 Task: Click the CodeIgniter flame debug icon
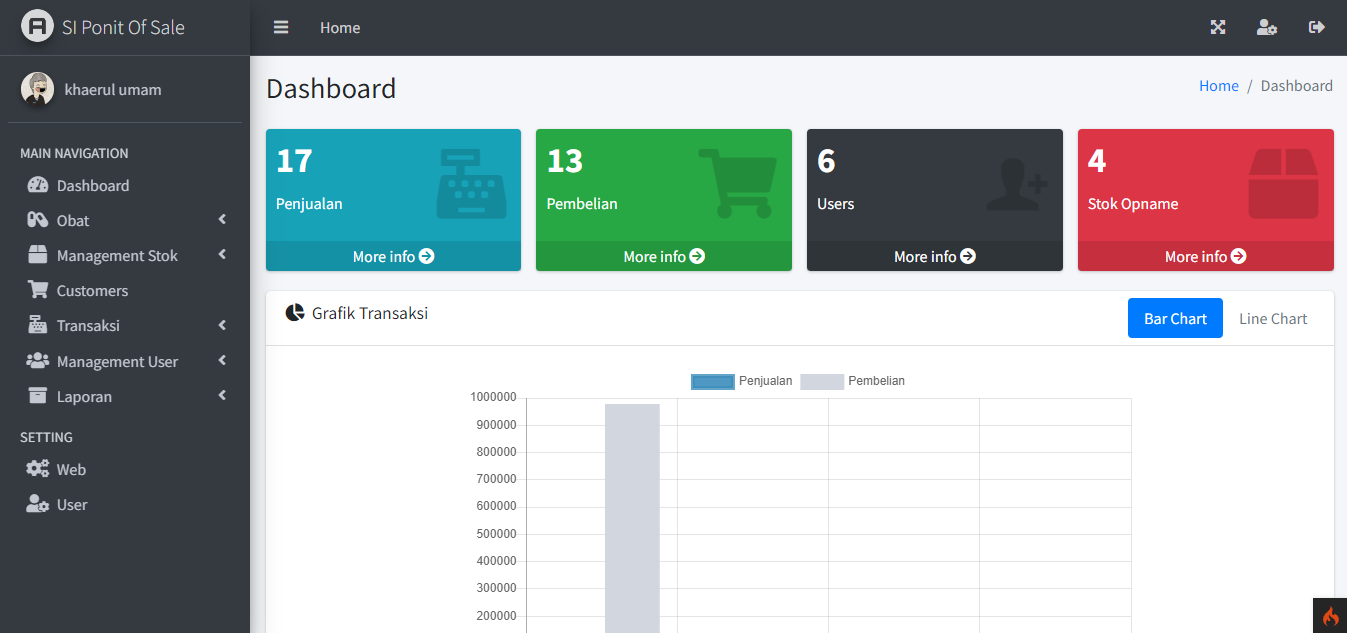coord(1330,616)
